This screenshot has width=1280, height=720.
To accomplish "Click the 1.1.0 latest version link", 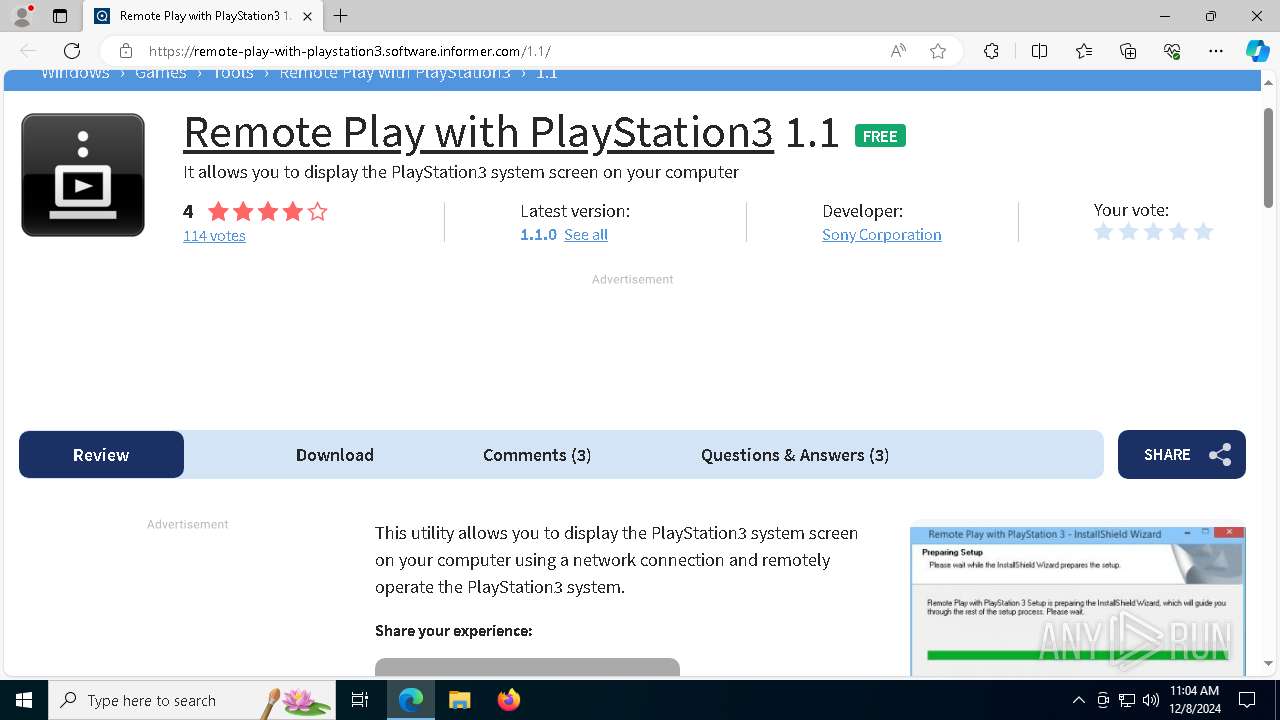I will (x=538, y=235).
